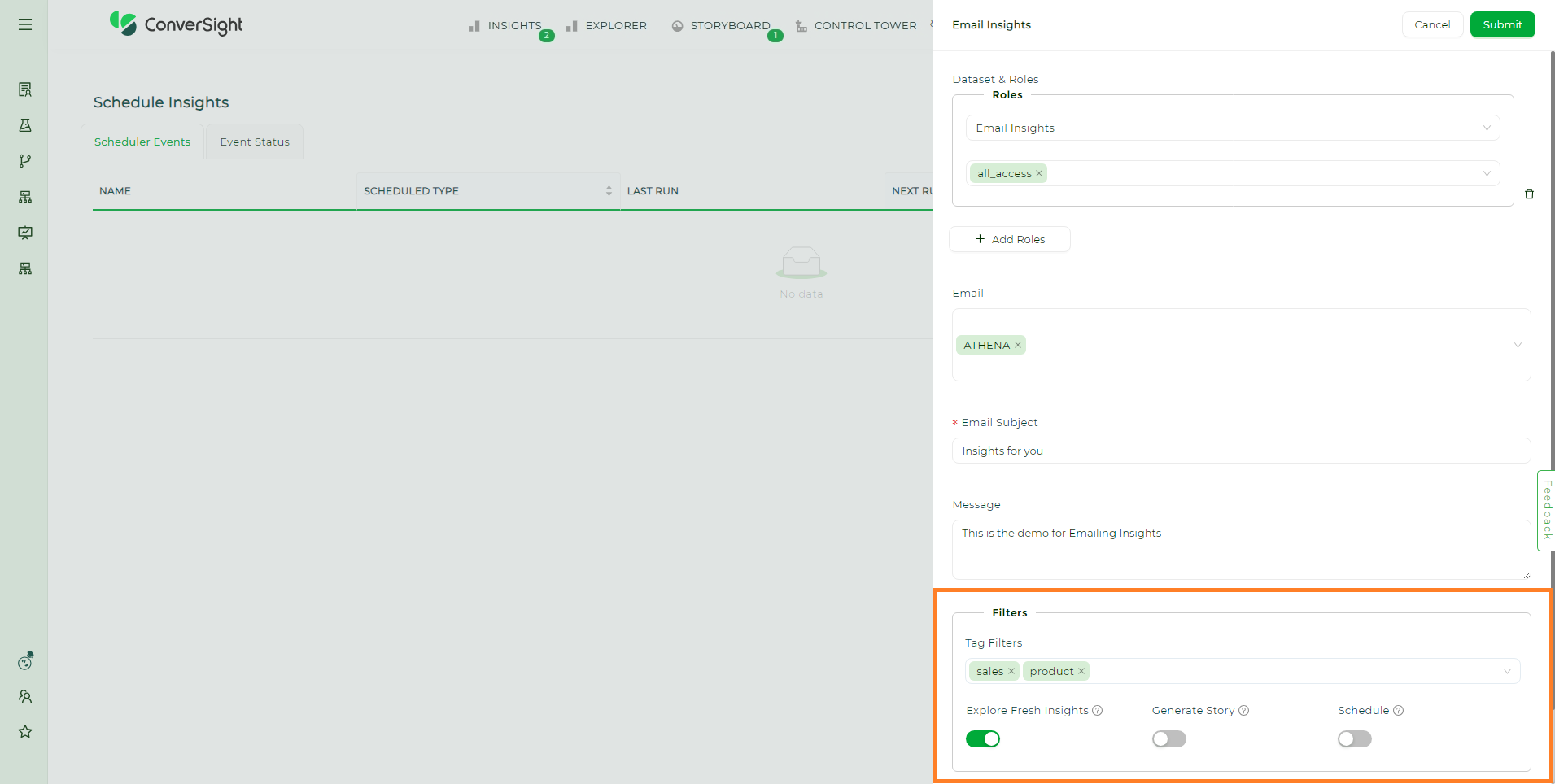The width and height of the screenshot is (1555, 784).
Task: Submit the Email Insights form
Action: coord(1502,24)
